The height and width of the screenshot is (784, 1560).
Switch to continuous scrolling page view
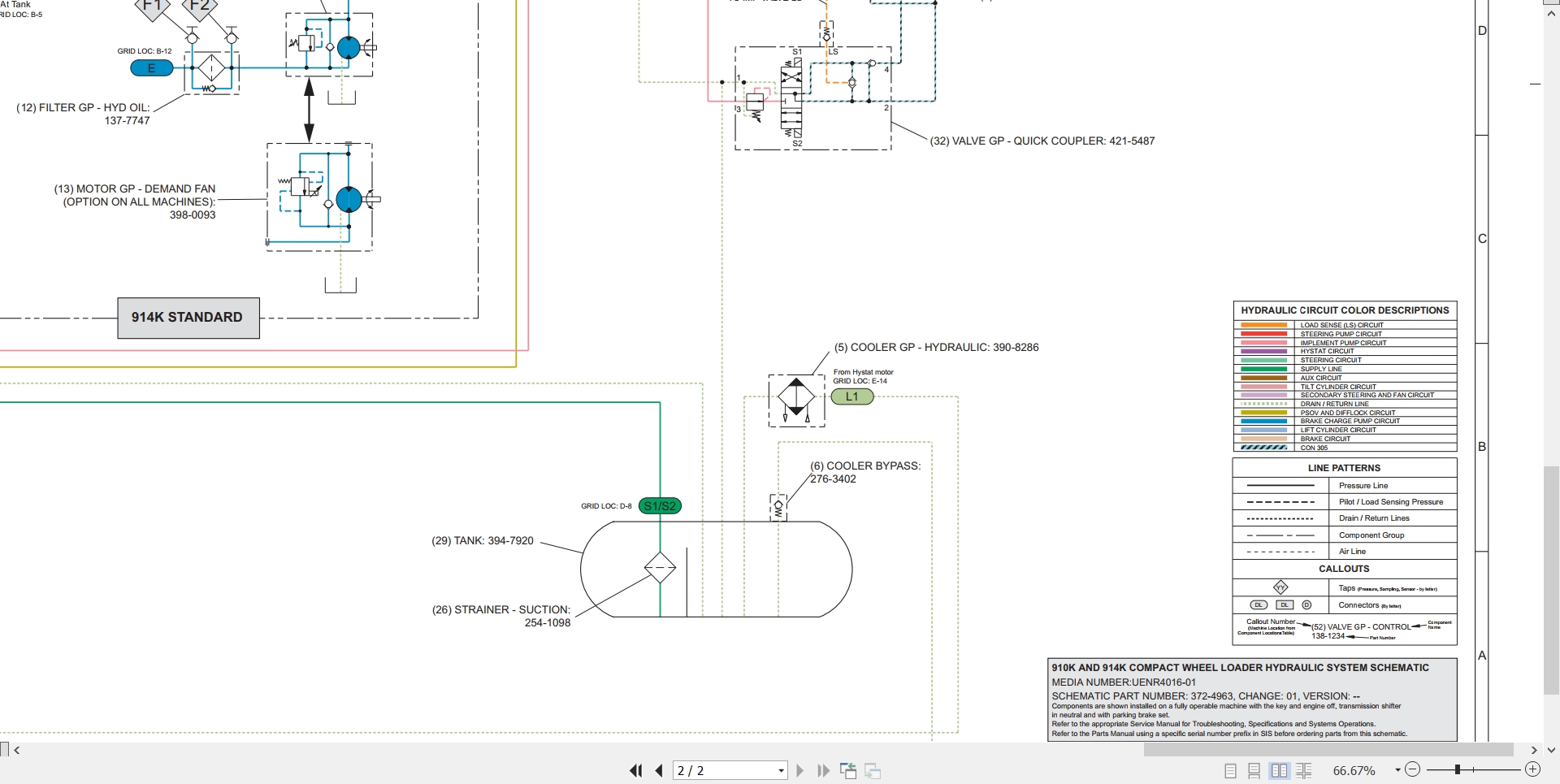click(x=1254, y=770)
